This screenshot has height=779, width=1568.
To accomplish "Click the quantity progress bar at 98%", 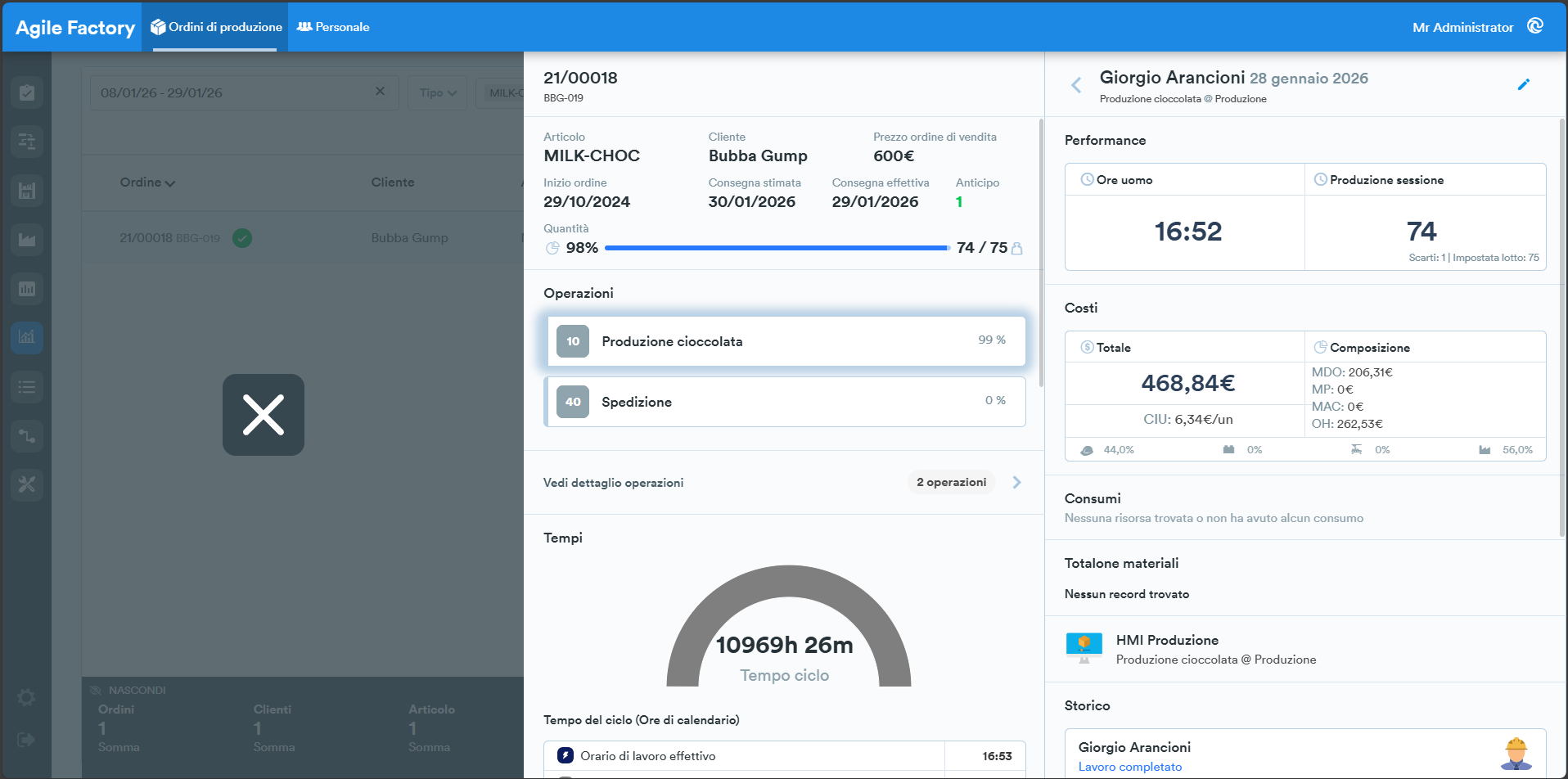I will [777, 248].
